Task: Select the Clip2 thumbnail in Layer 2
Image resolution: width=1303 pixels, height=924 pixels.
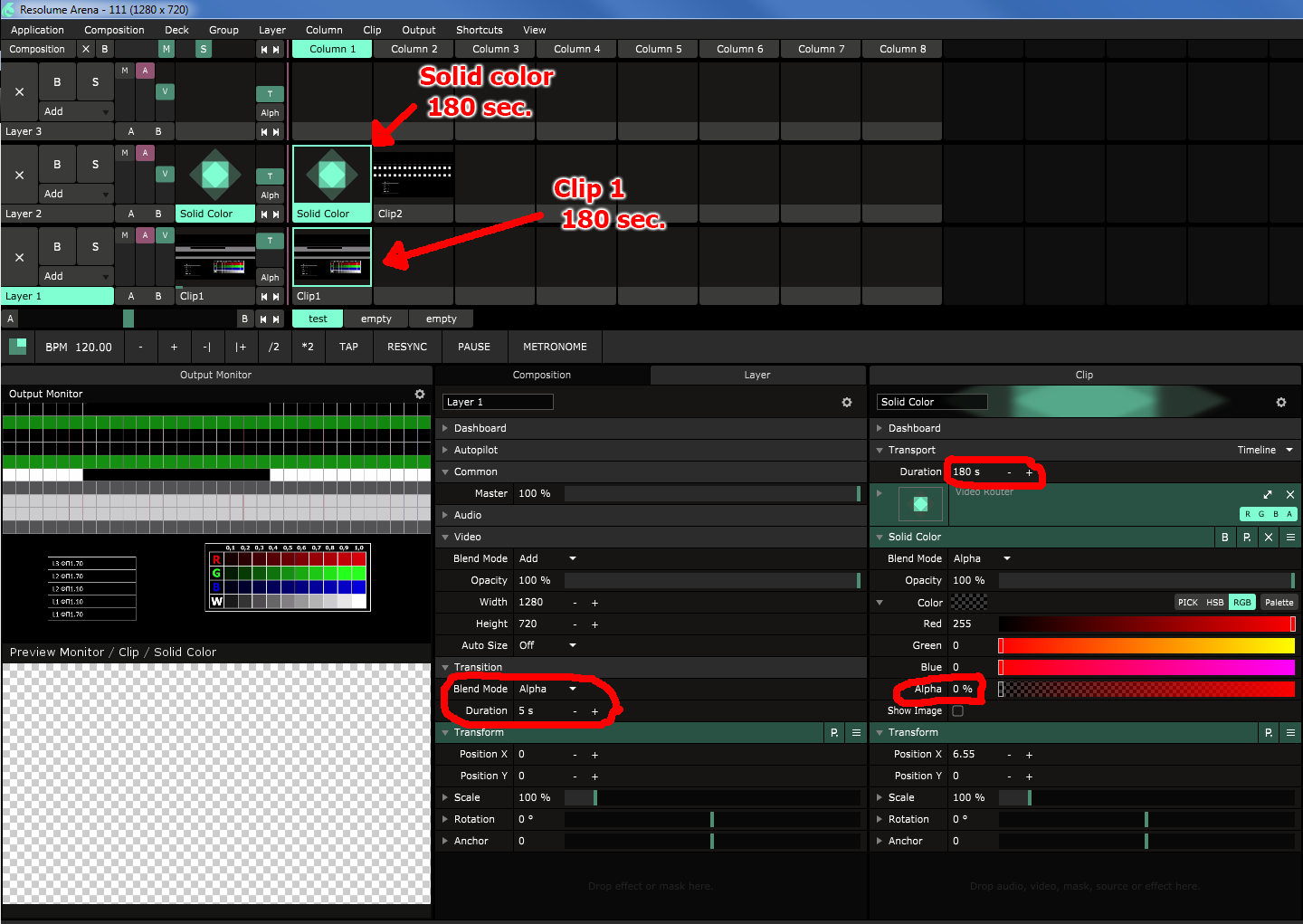Action: tap(413, 176)
